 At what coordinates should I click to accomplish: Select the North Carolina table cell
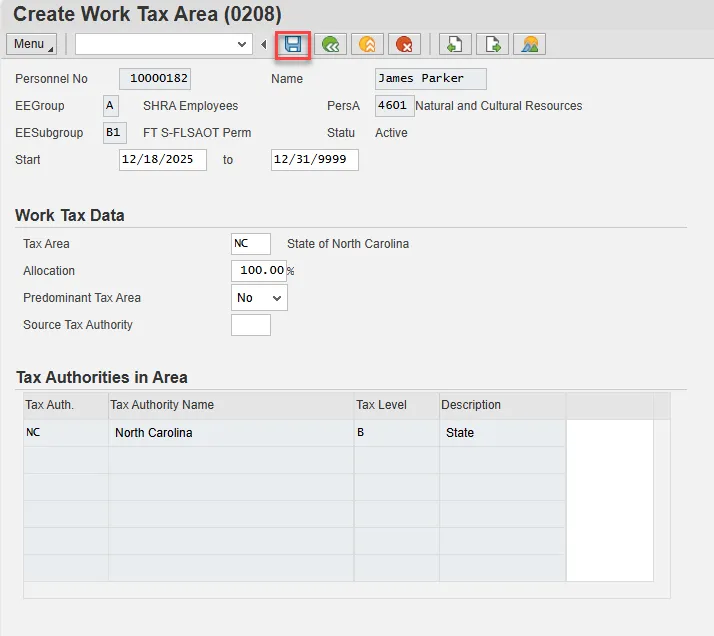tap(230, 433)
